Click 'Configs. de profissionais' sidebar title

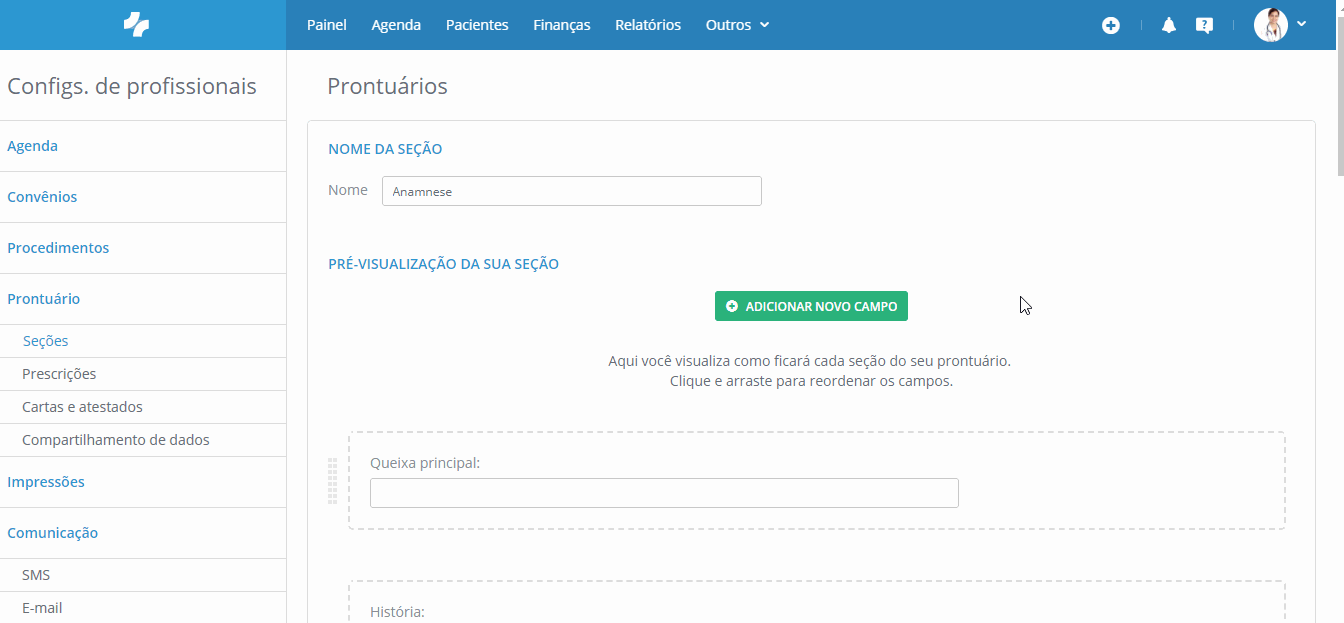pos(132,86)
